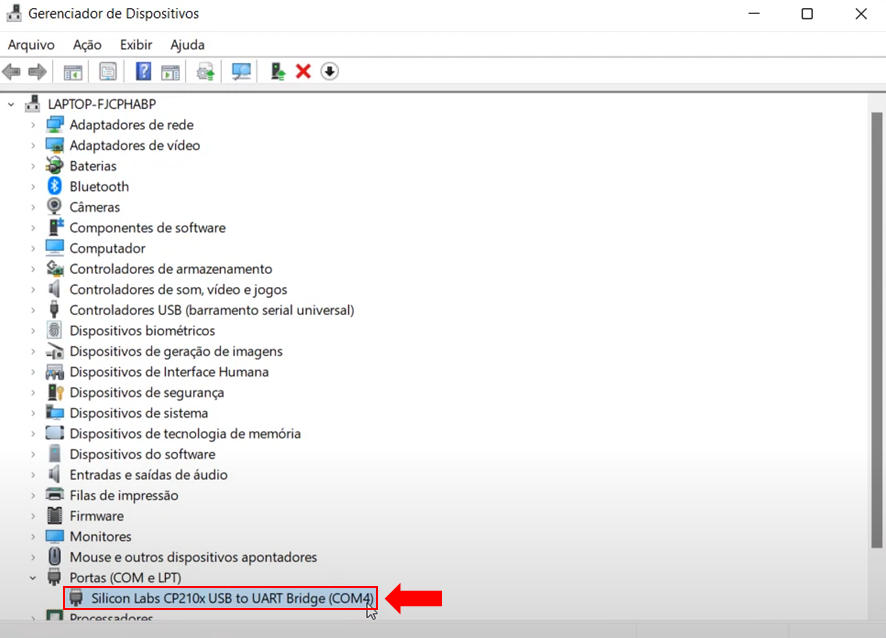
Task: Open the Properties toolbar icon
Action: click(x=107, y=72)
